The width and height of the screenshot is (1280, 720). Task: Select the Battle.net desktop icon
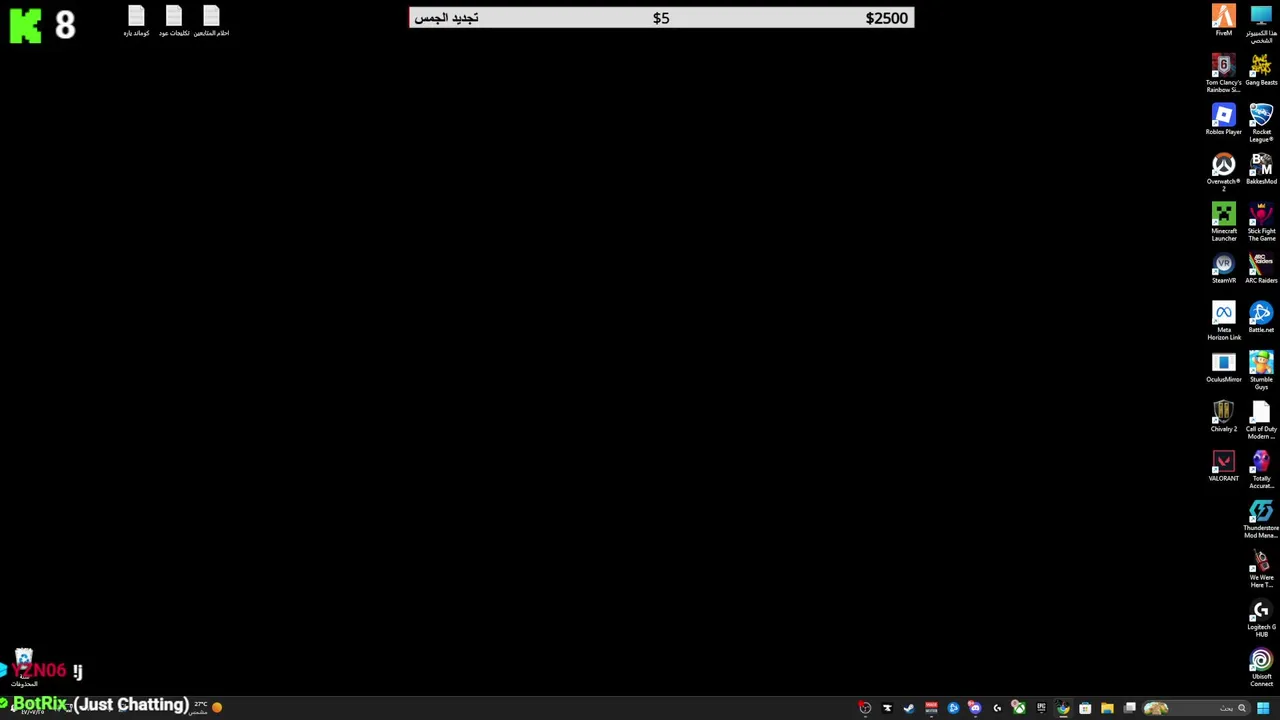[1261, 317]
